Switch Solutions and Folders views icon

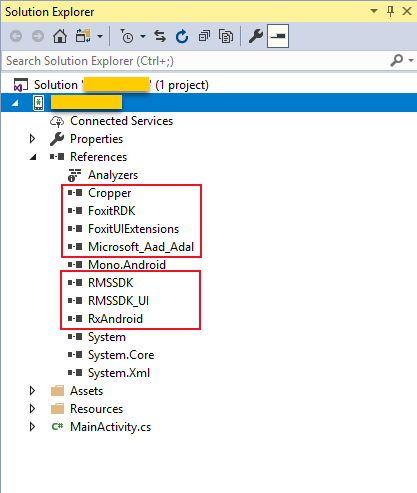[83, 36]
